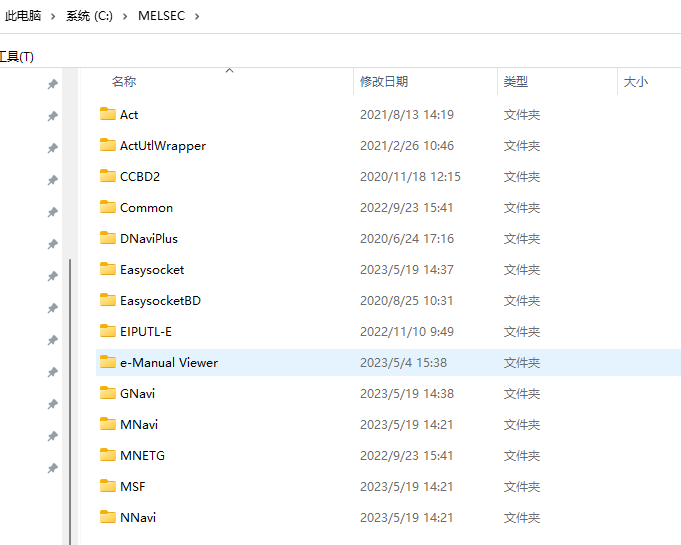The width and height of the screenshot is (681, 545).
Task: Click date 2020/6/24 17:16
Action: 407,238
